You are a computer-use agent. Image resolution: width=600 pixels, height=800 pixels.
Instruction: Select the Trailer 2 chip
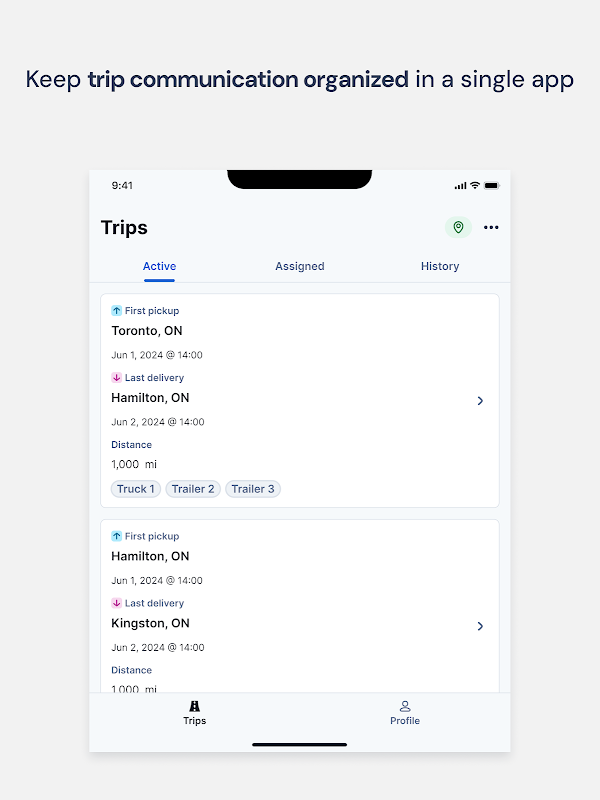193,489
